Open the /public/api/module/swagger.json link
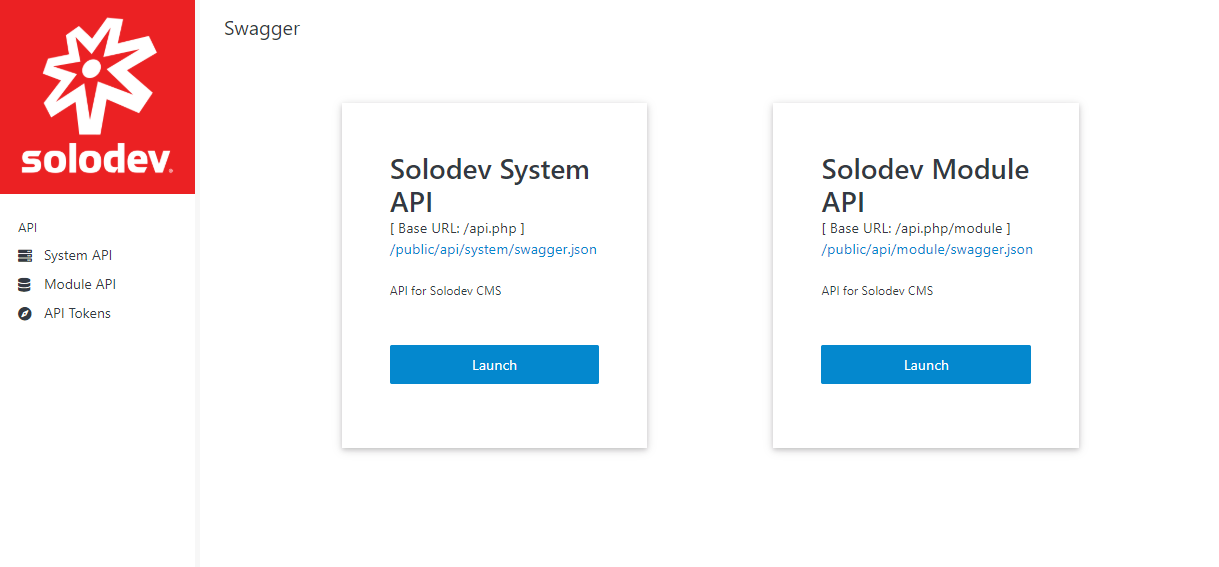The width and height of the screenshot is (1219, 567). (927, 250)
